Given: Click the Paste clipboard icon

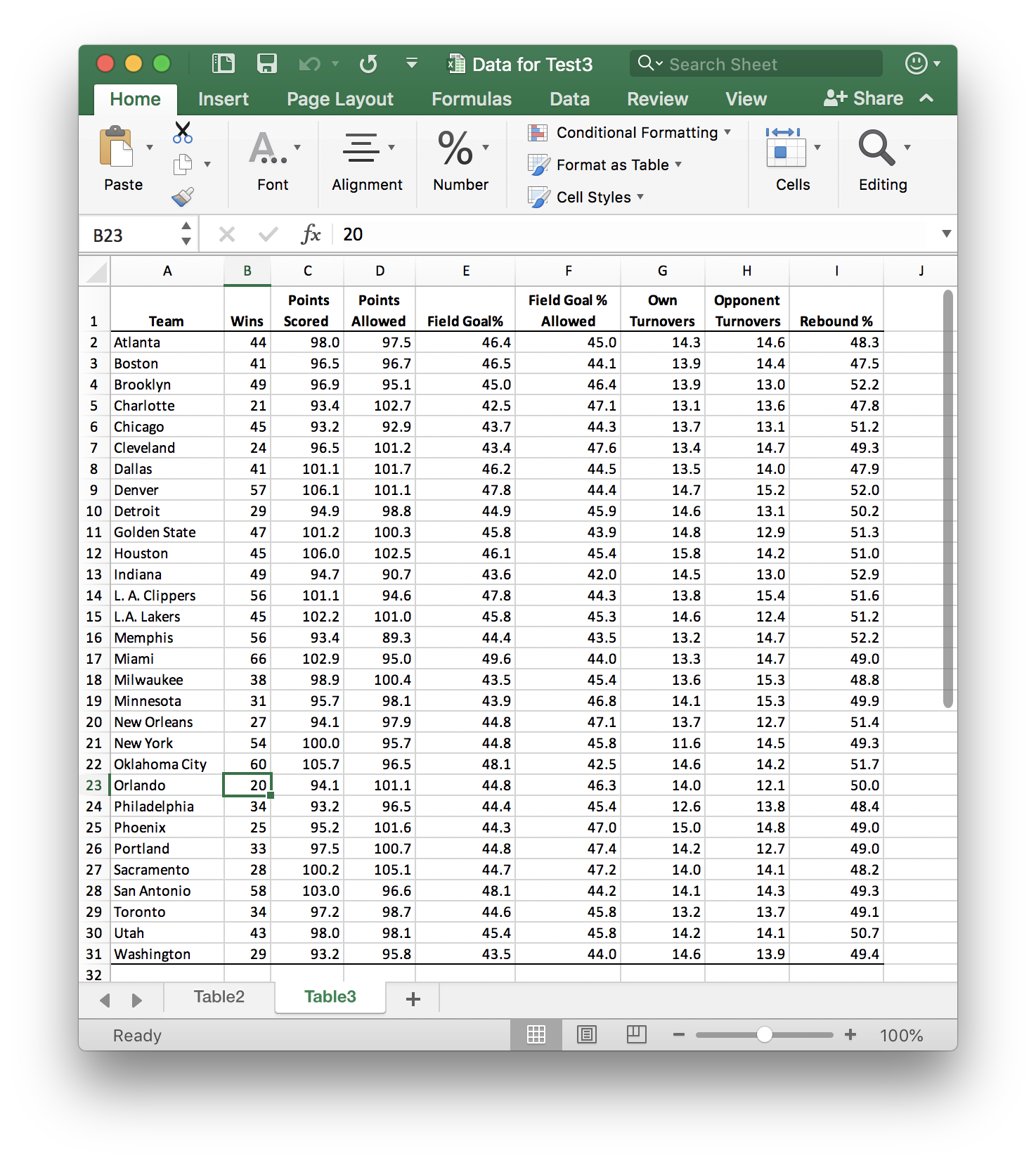Looking at the screenshot, I should tap(117, 147).
